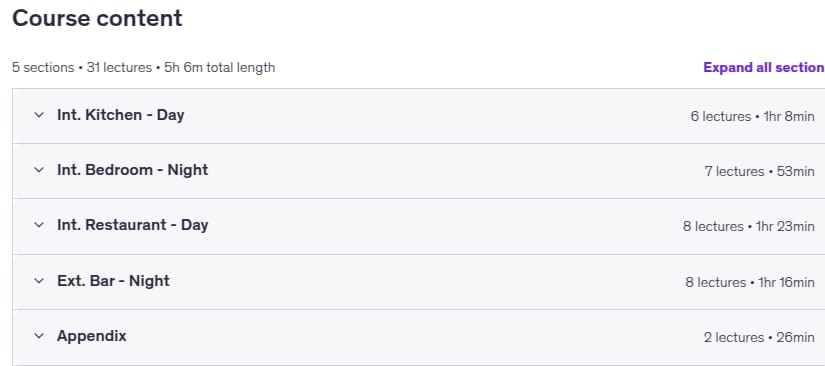Viewport: 825px width, 366px height.
Task: Select the Int. Bedroom - Night title
Action: coord(133,170)
